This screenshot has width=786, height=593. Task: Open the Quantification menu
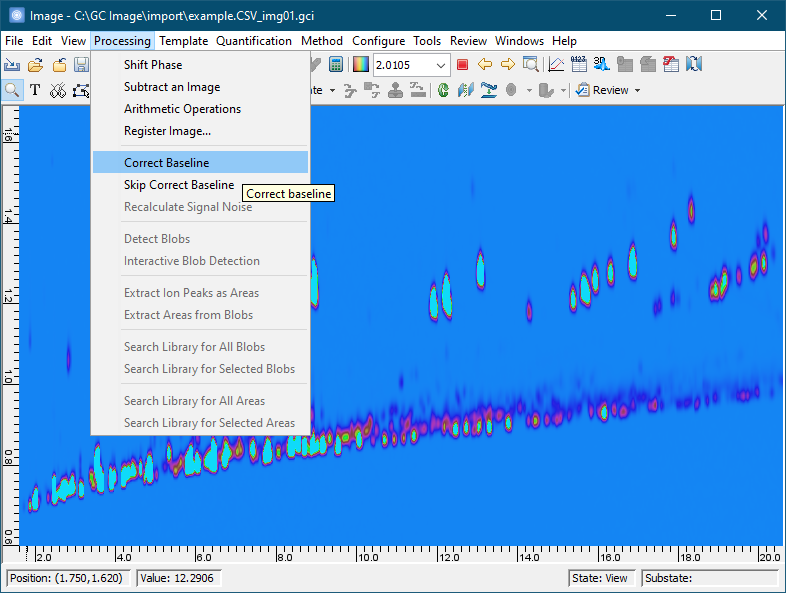pos(254,41)
